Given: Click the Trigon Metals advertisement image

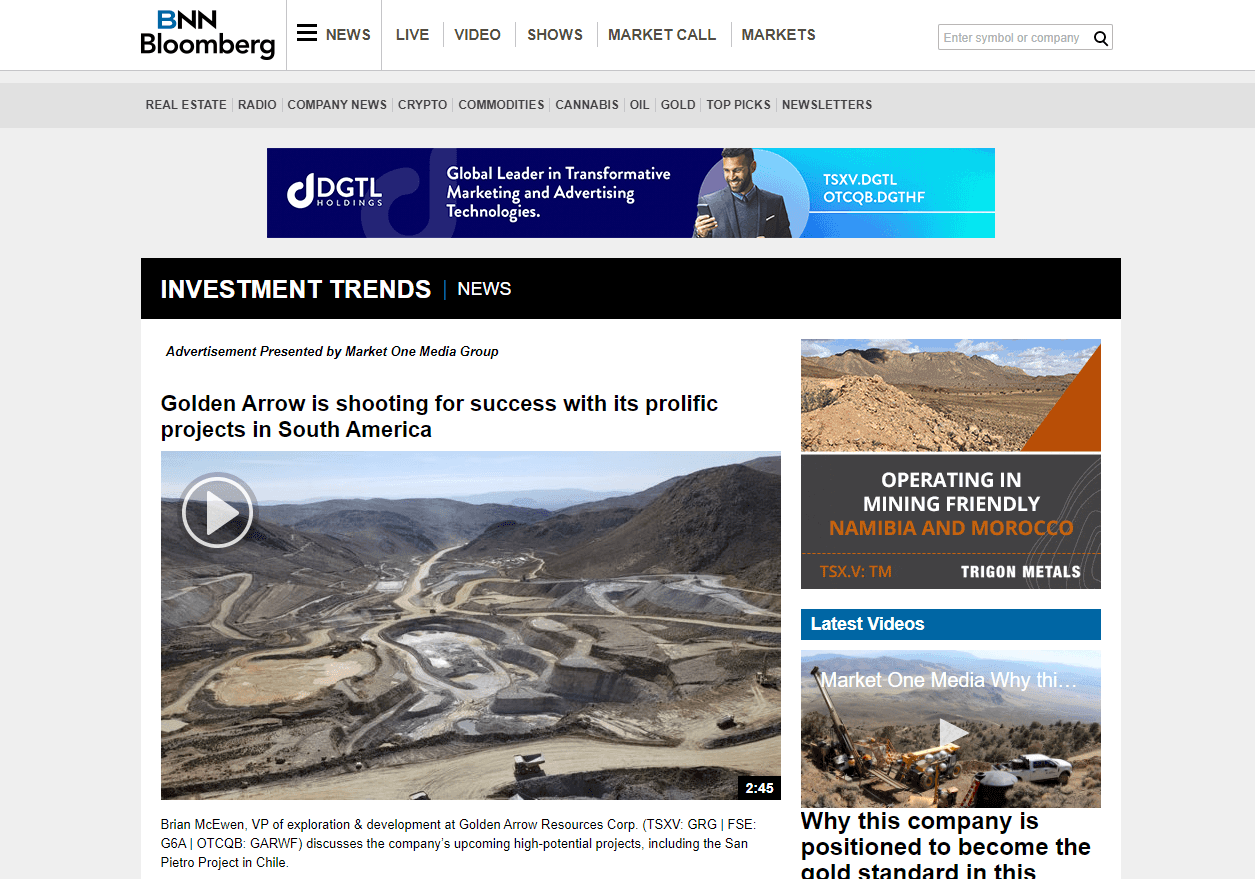Looking at the screenshot, I should tap(951, 464).
